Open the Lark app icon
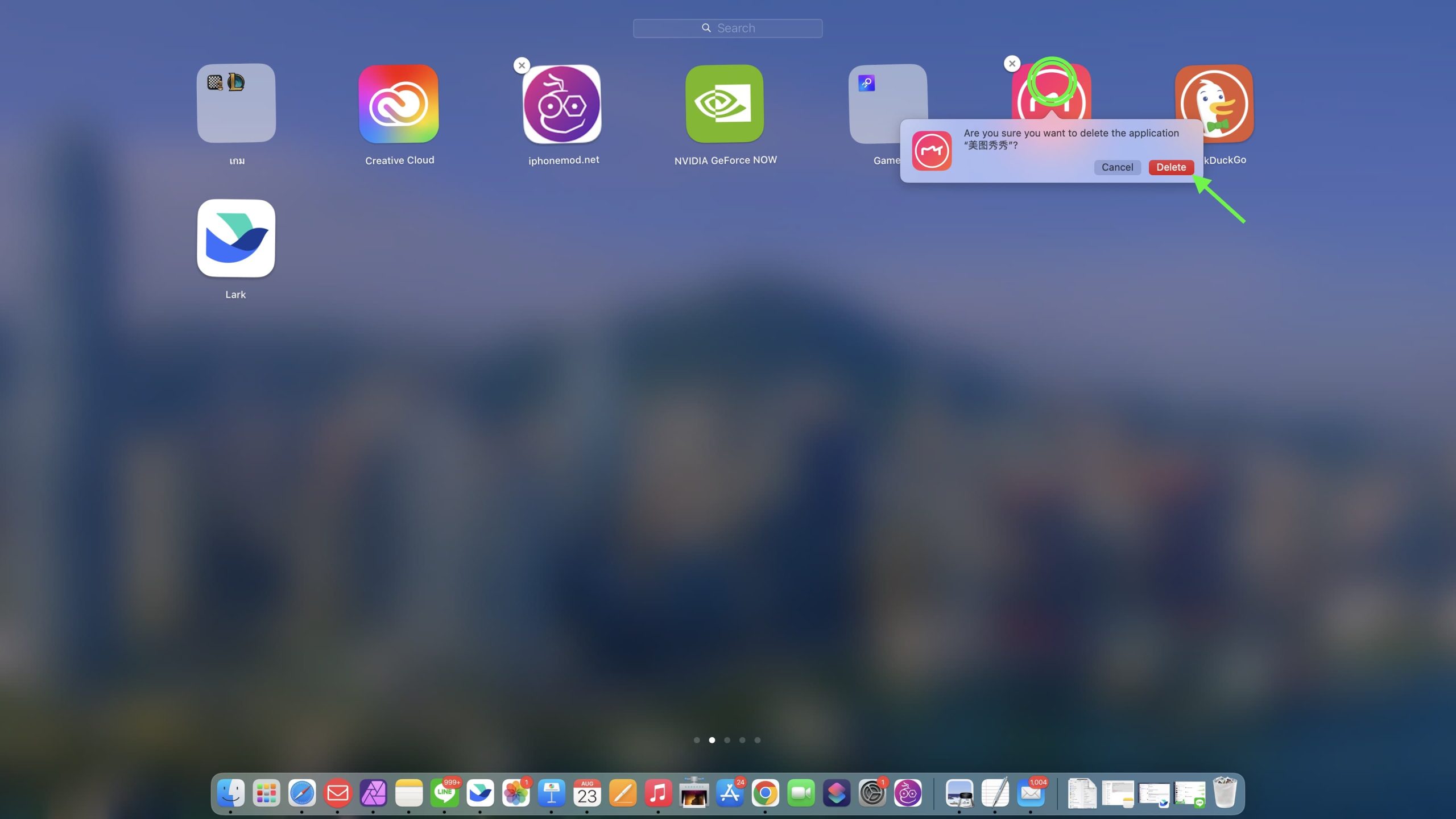 coord(236,238)
